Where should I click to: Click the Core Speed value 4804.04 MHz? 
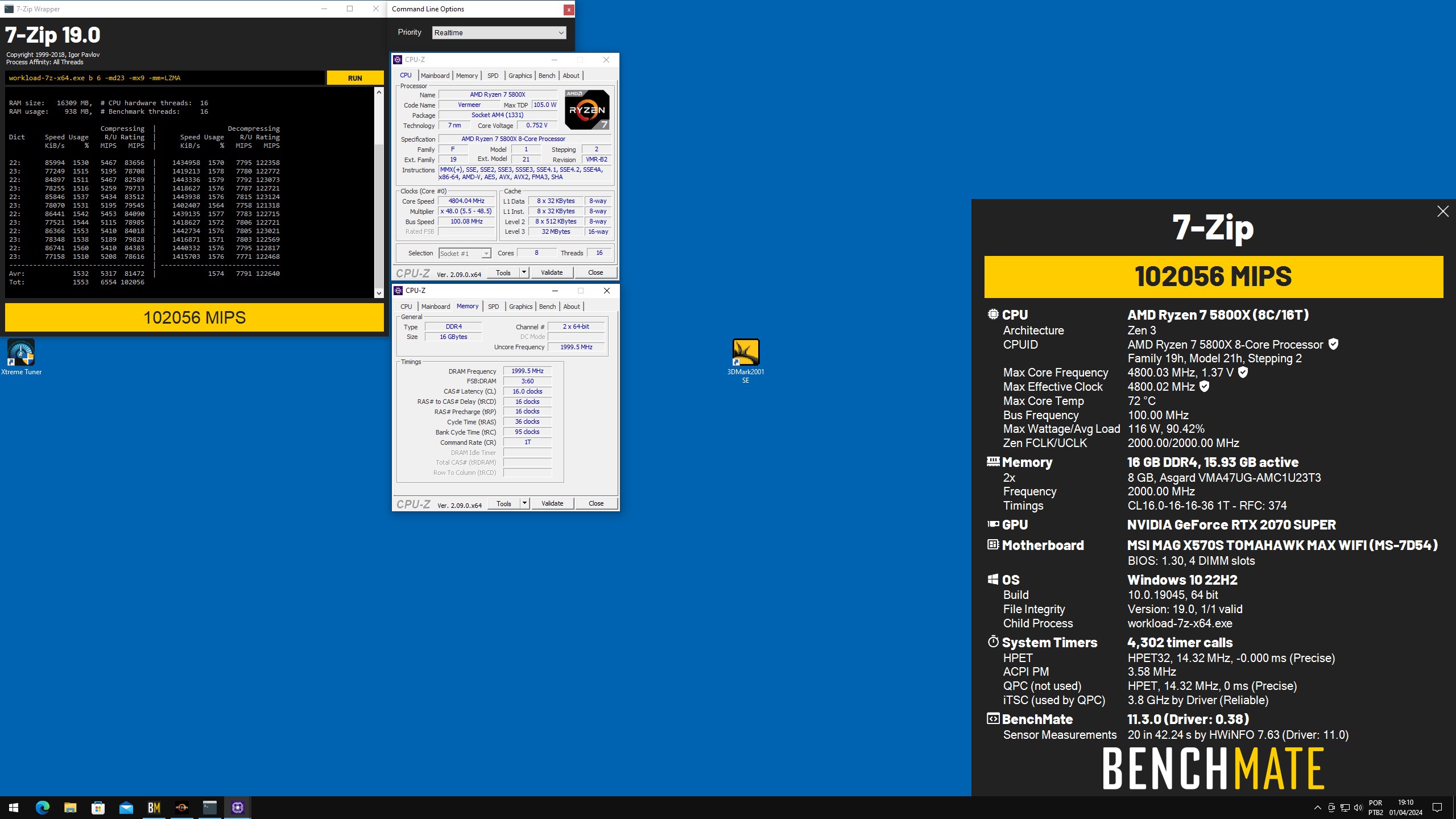tap(466, 201)
